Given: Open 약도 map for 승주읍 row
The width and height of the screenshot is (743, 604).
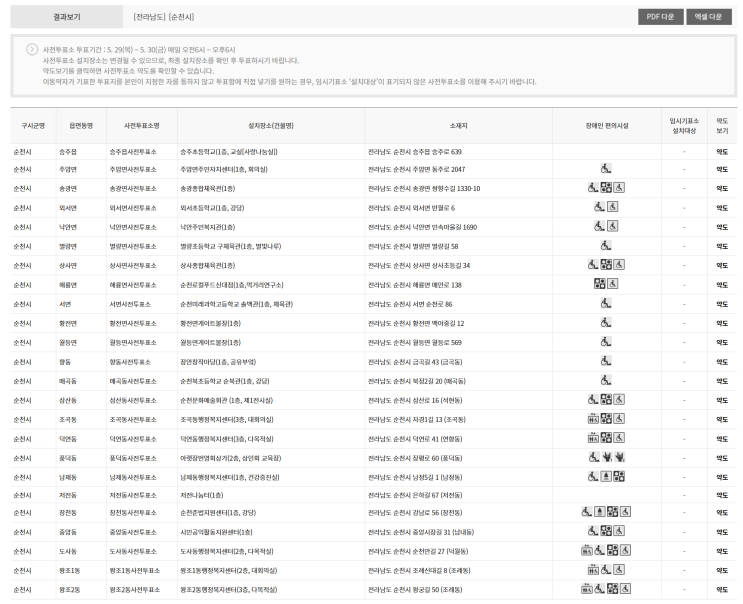Looking at the screenshot, I should coord(722,152).
